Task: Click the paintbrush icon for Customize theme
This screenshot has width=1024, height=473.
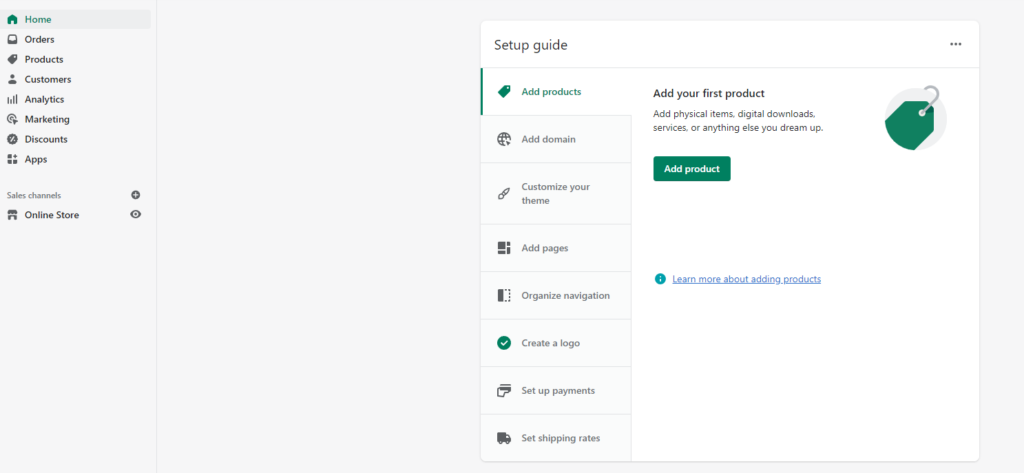Action: point(504,193)
